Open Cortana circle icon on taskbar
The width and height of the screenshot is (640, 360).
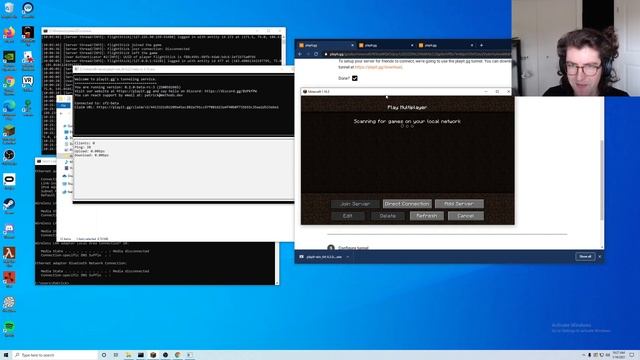point(104,355)
